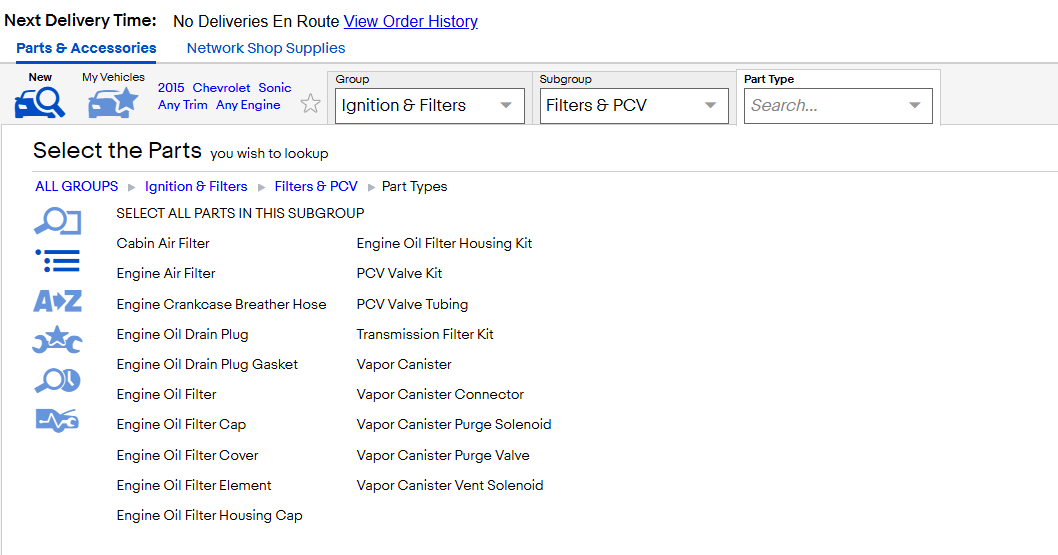Open the diagnostic waveform wrench icon

(57, 420)
